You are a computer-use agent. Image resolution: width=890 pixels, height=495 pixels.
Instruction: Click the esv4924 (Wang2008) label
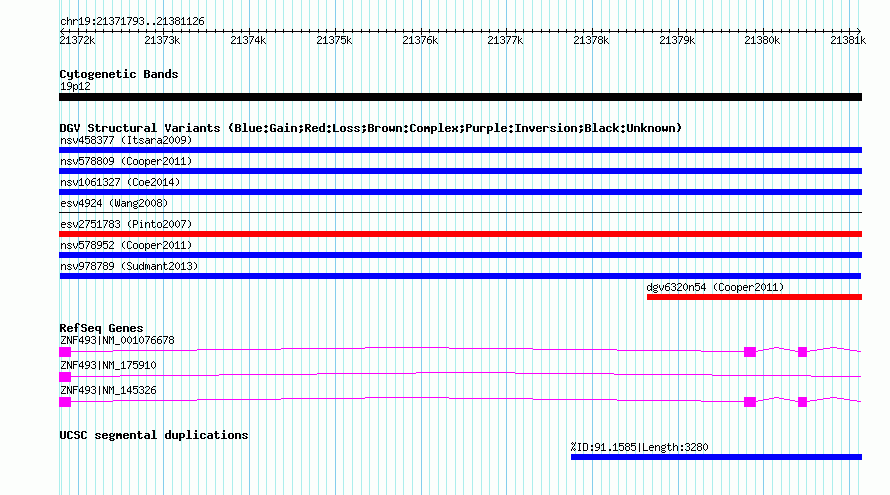[114, 203]
